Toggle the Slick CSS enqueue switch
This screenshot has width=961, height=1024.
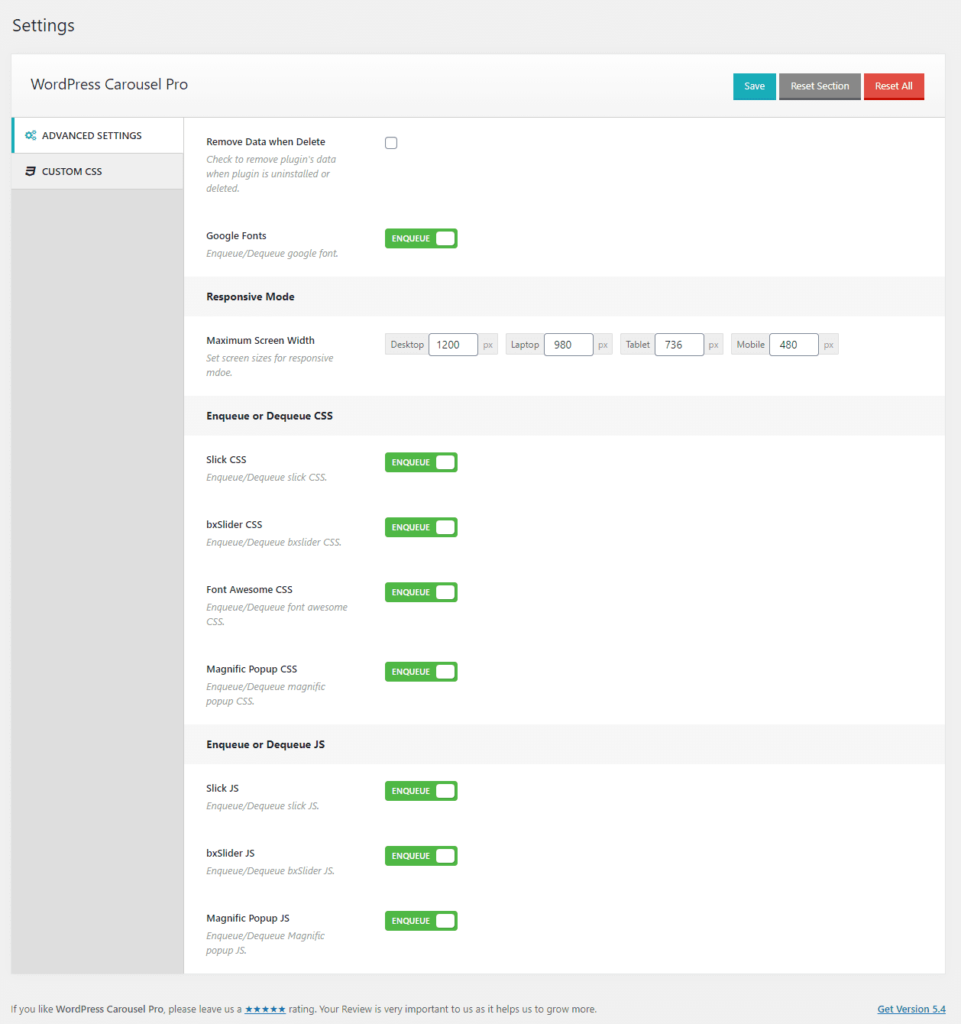click(x=420, y=462)
